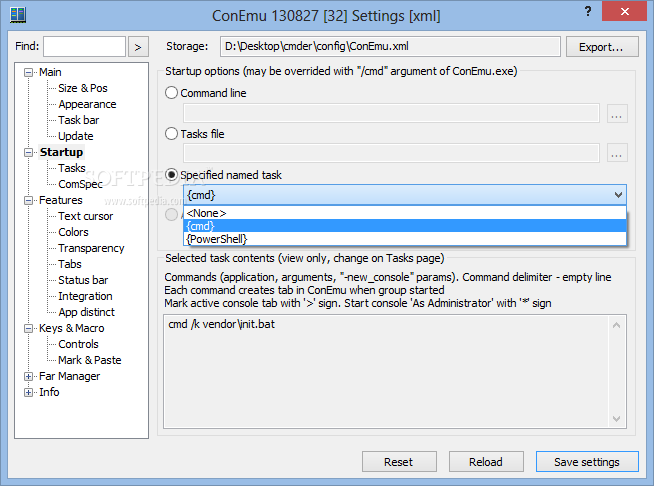Open the App distinct settings page
The height and width of the screenshot is (486, 654).
click(x=86, y=312)
